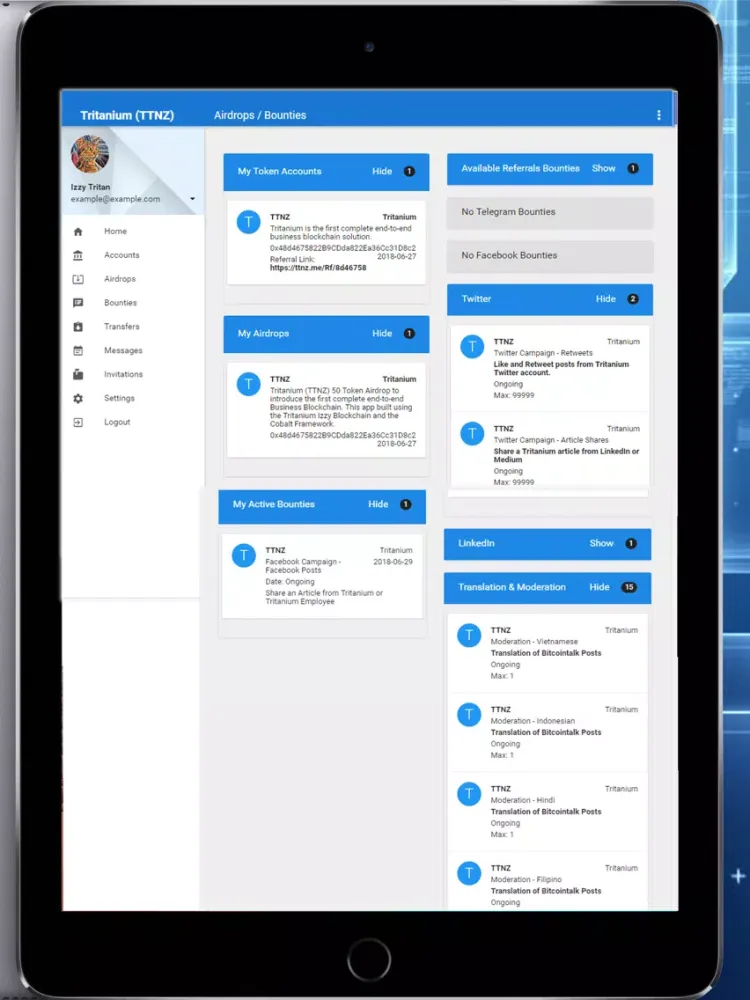Show Available Referrals Bounties section
This screenshot has width=750, height=1000.
pyautogui.click(x=603, y=168)
